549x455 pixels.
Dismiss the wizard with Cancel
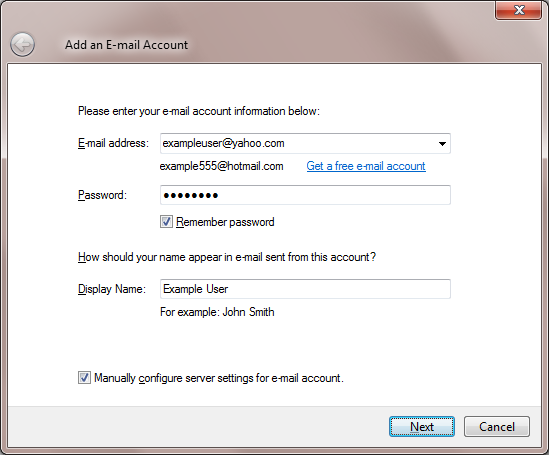[497, 426]
